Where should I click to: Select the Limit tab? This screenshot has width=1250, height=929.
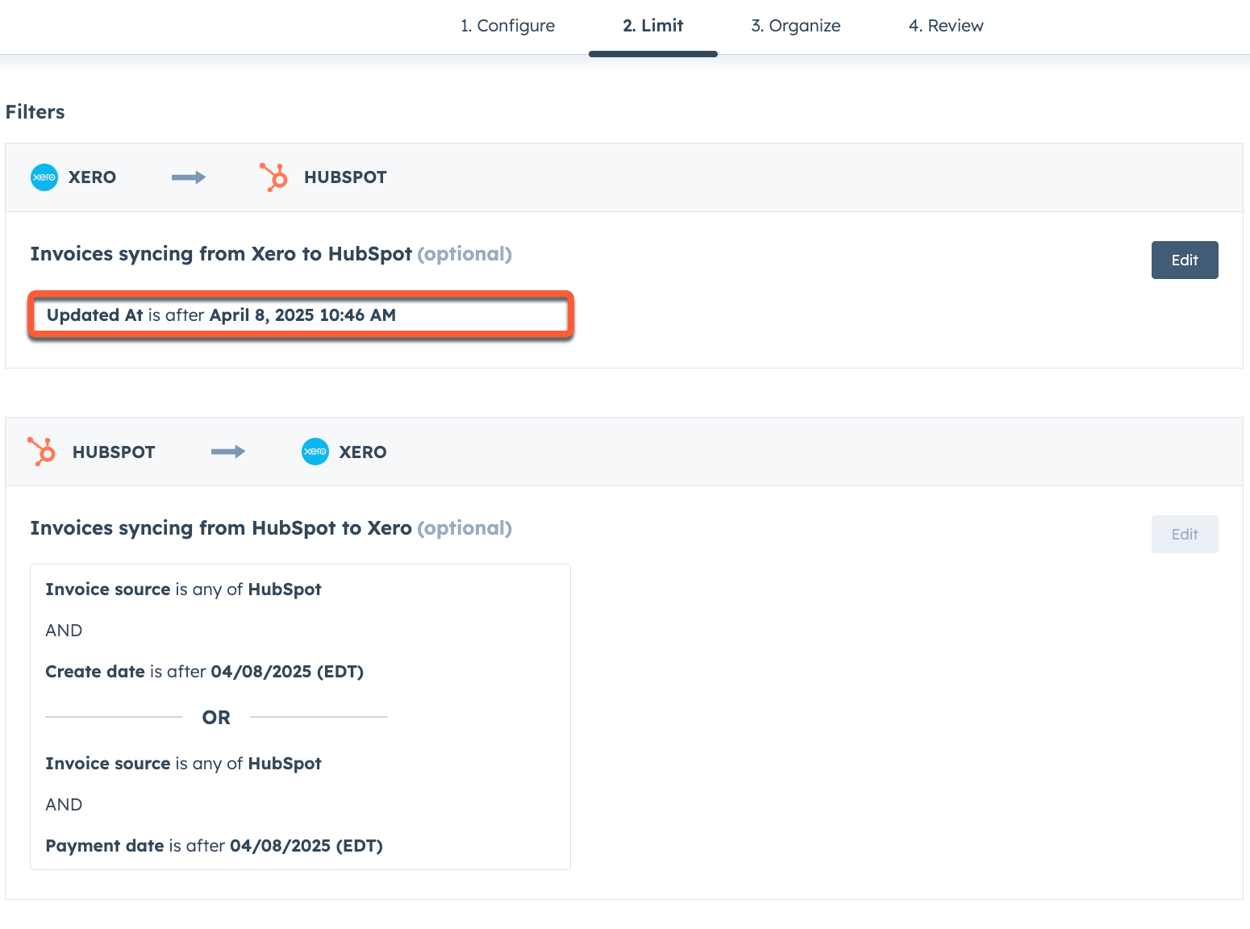pos(652,26)
